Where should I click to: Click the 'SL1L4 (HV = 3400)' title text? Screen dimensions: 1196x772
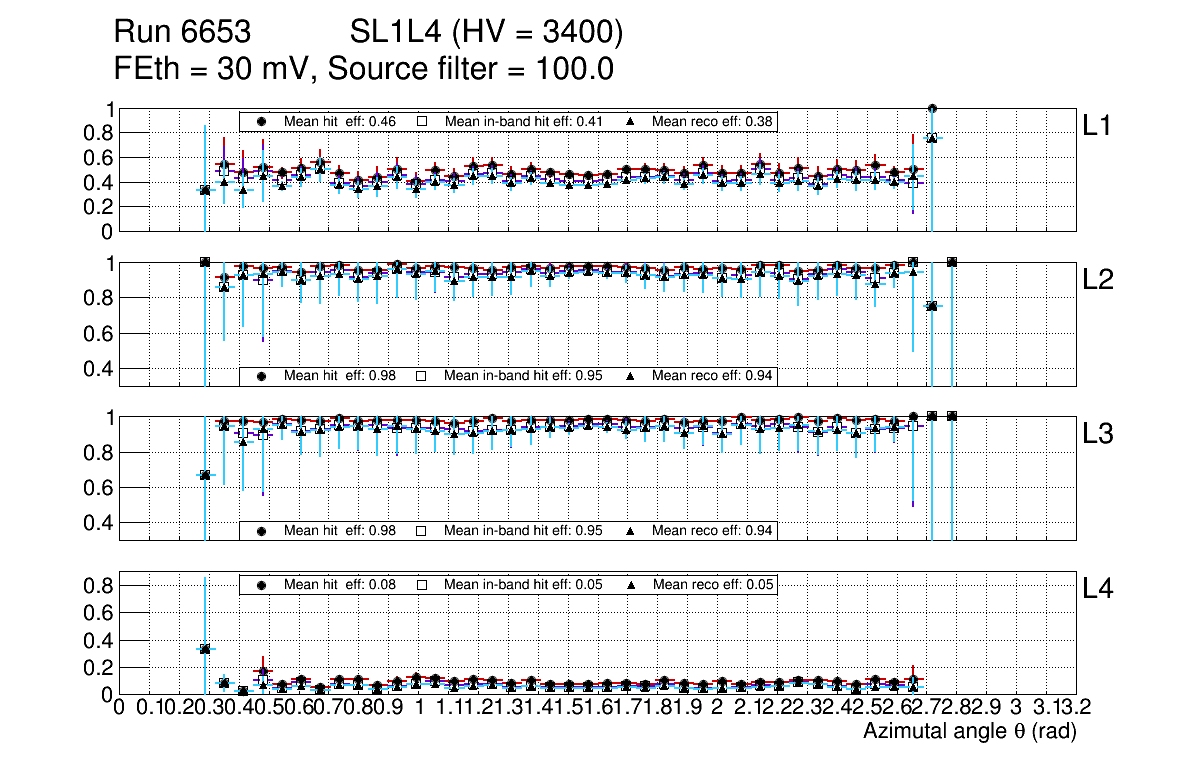(x=487, y=34)
